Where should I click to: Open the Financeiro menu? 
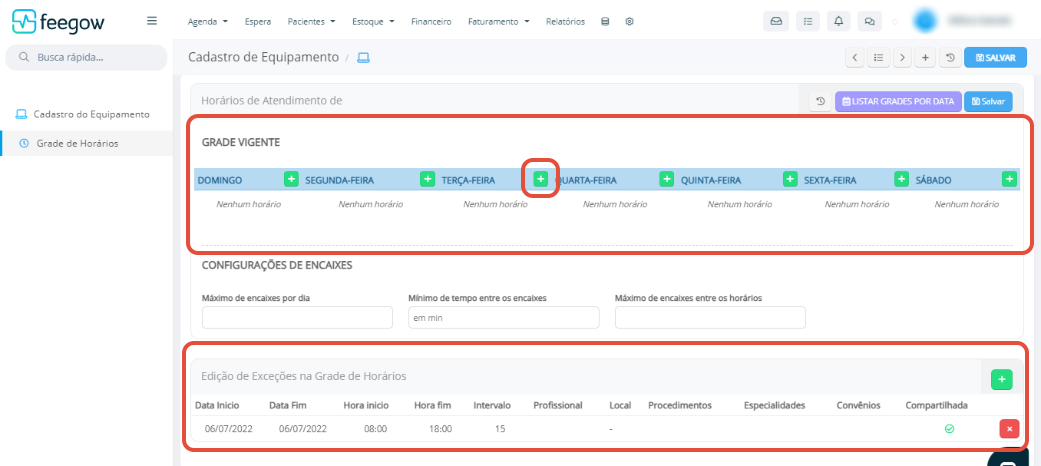(x=431, y=21)
